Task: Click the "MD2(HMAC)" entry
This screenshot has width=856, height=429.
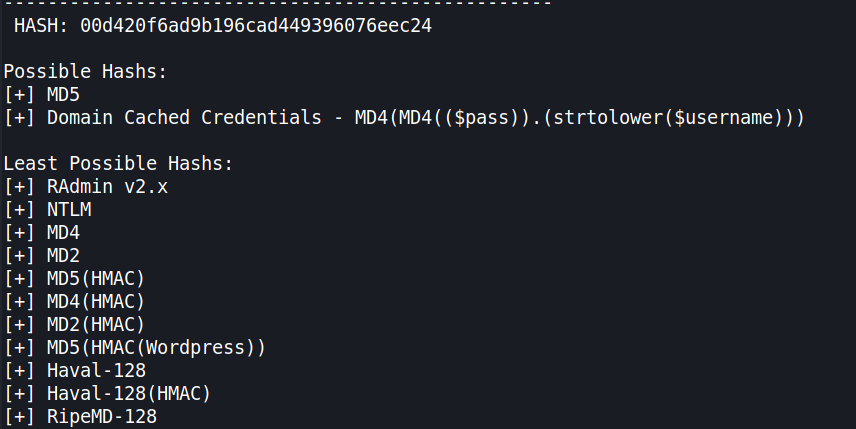Action: point(95,324)
